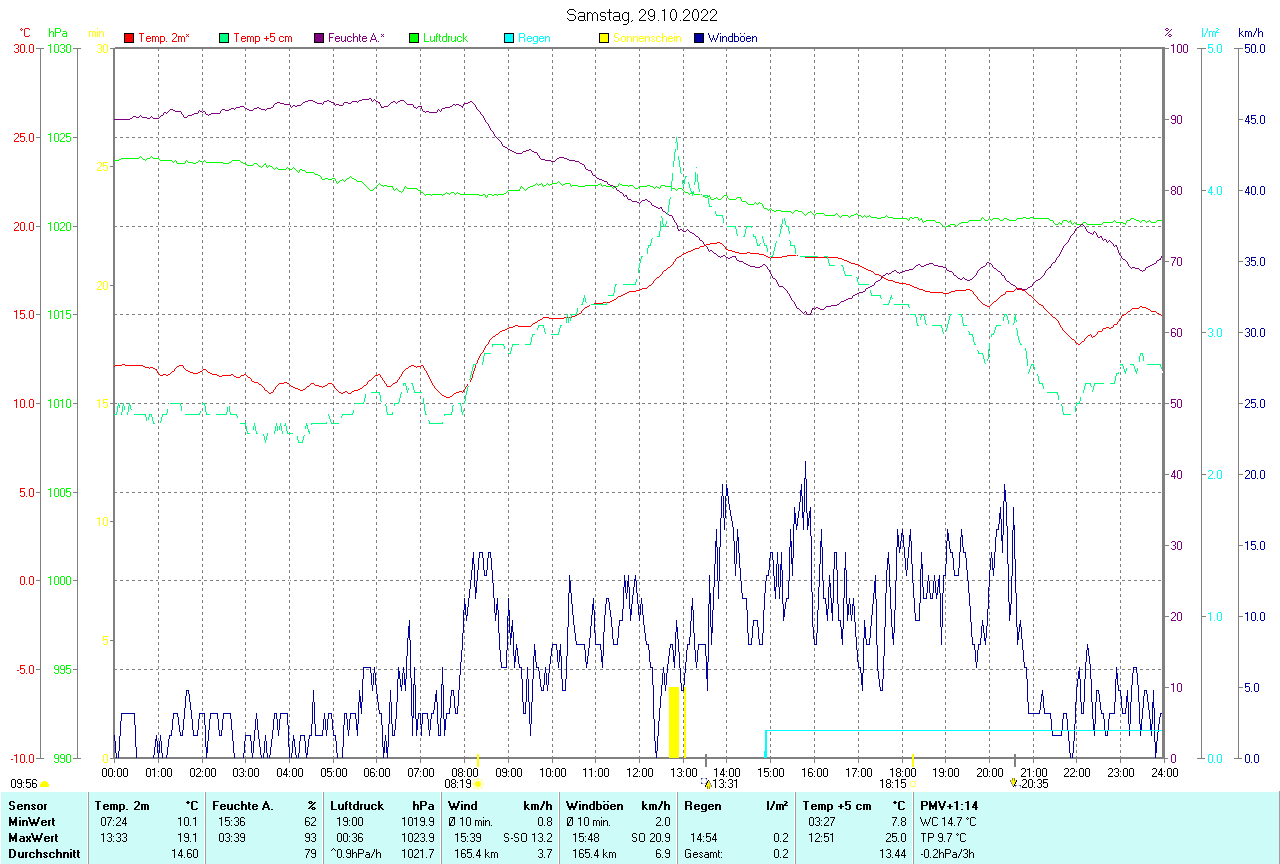Click the yellow Sonnenschein legend swatch
1280x864 pixels.
click(604, 38)
